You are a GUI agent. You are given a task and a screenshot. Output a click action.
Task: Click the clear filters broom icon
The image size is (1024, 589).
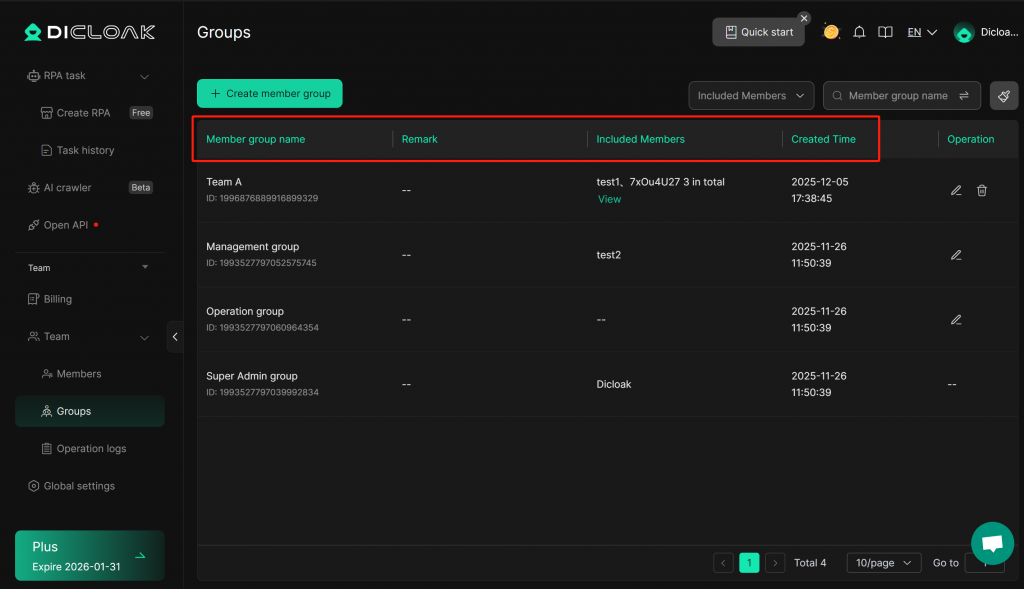[1004, 96]
